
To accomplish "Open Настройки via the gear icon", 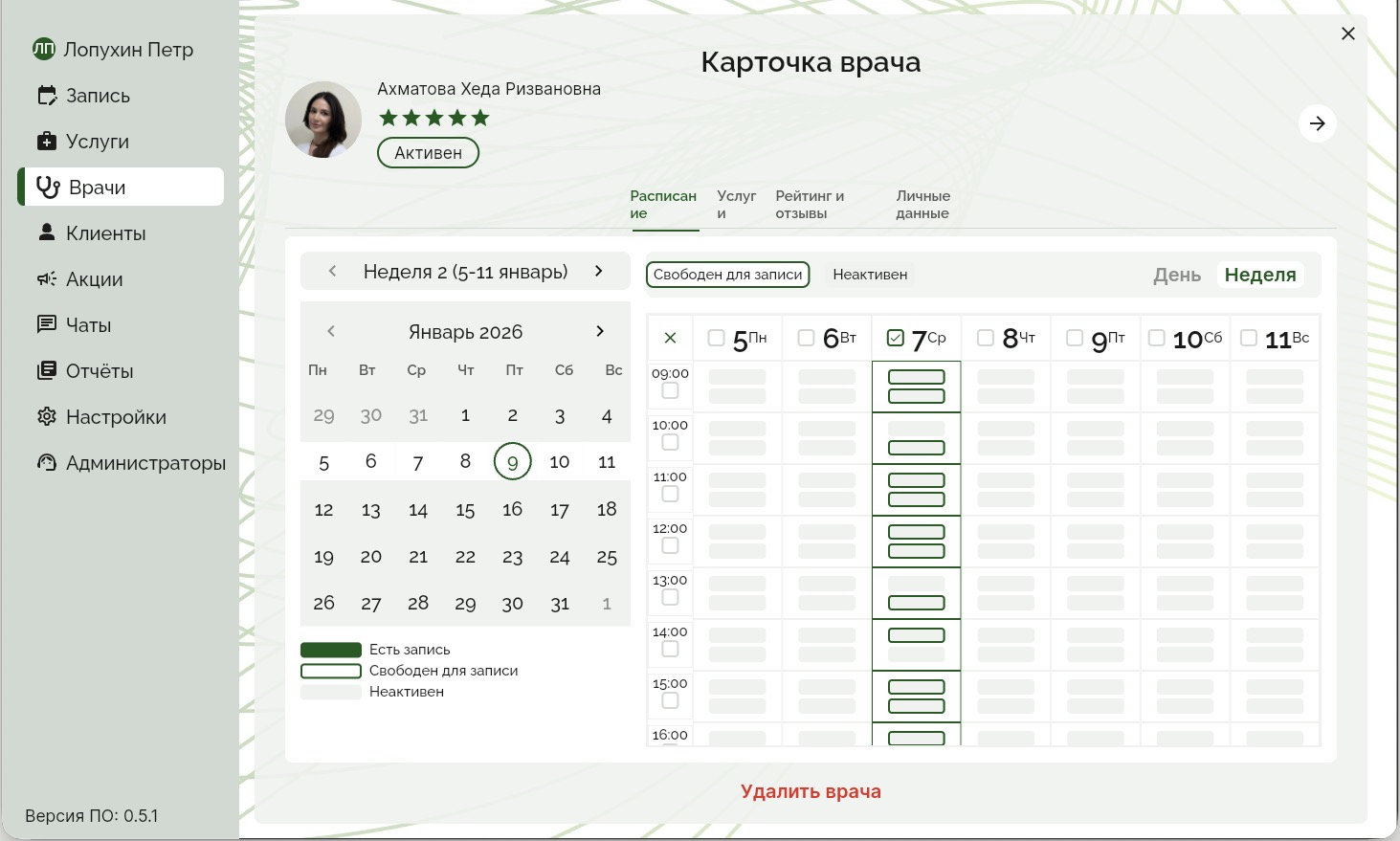I will click(47, 416).
